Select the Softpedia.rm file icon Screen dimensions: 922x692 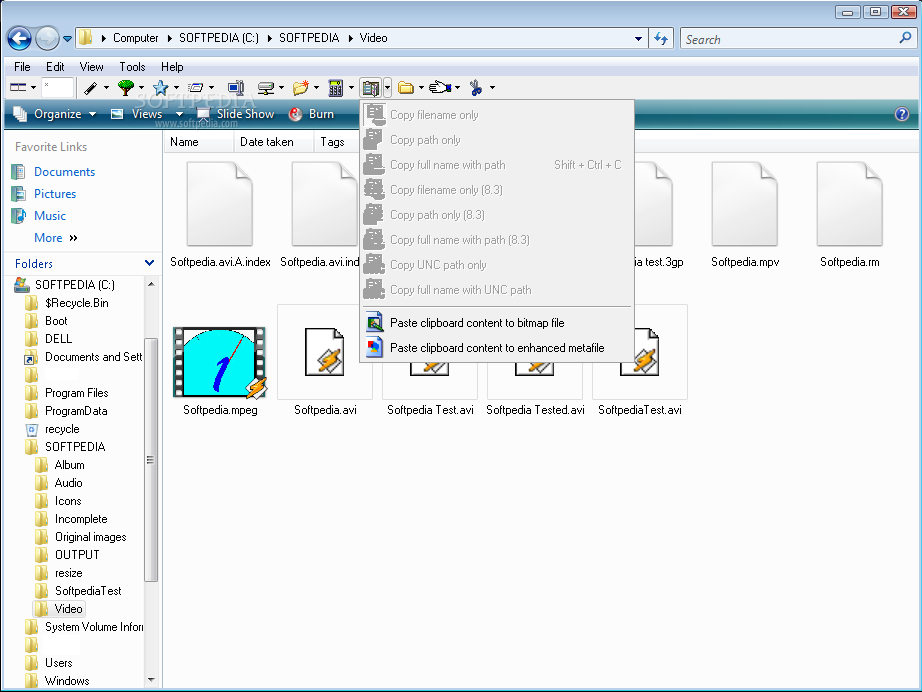850,204
